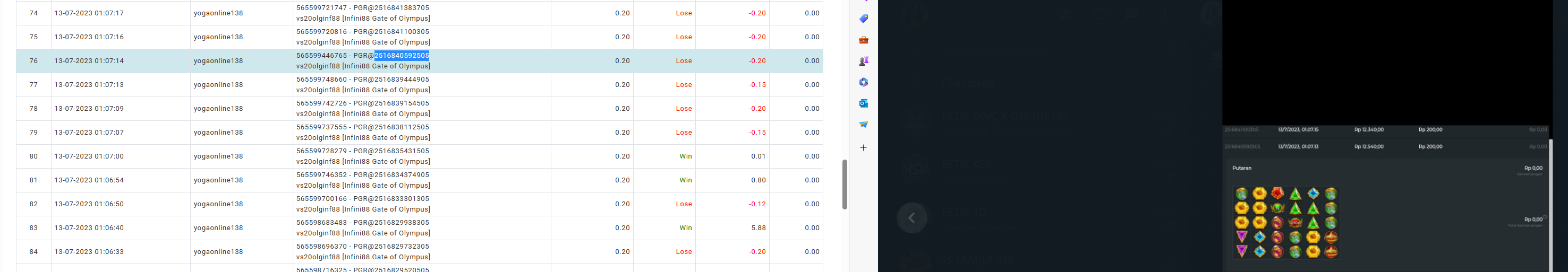Open the Games chess icon in browser sidebar

(863, 62)
